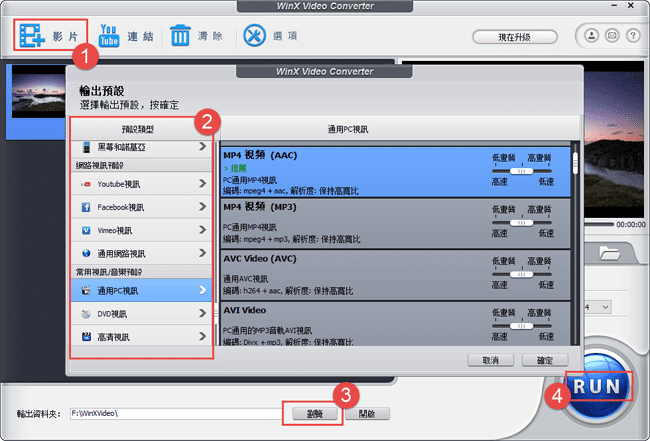Screen dimensions: 650x441
Task: Expand the 黑莓和諾基亞 chevron
Action: coord(202,146)
